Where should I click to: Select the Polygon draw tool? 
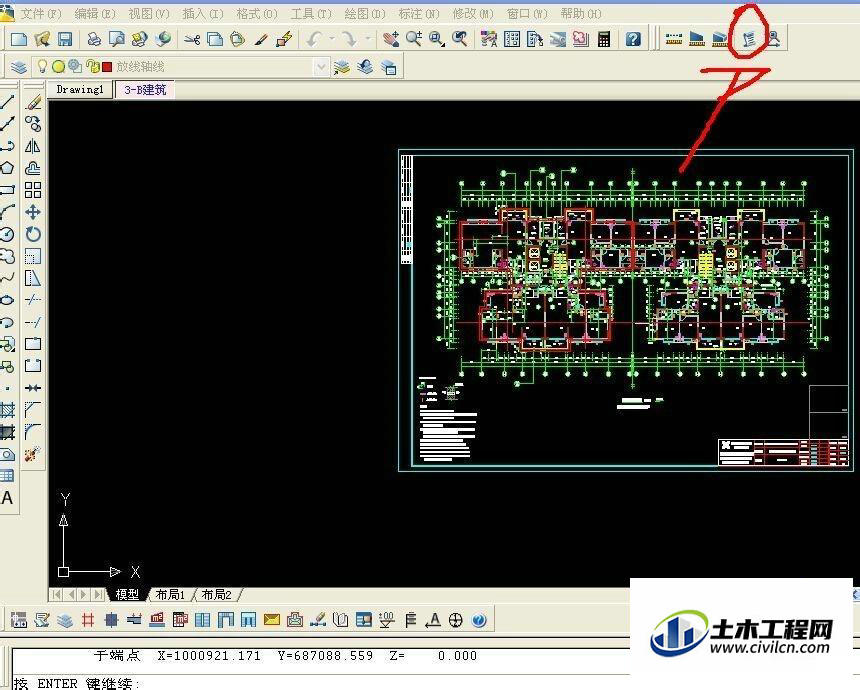coord(7,168)
